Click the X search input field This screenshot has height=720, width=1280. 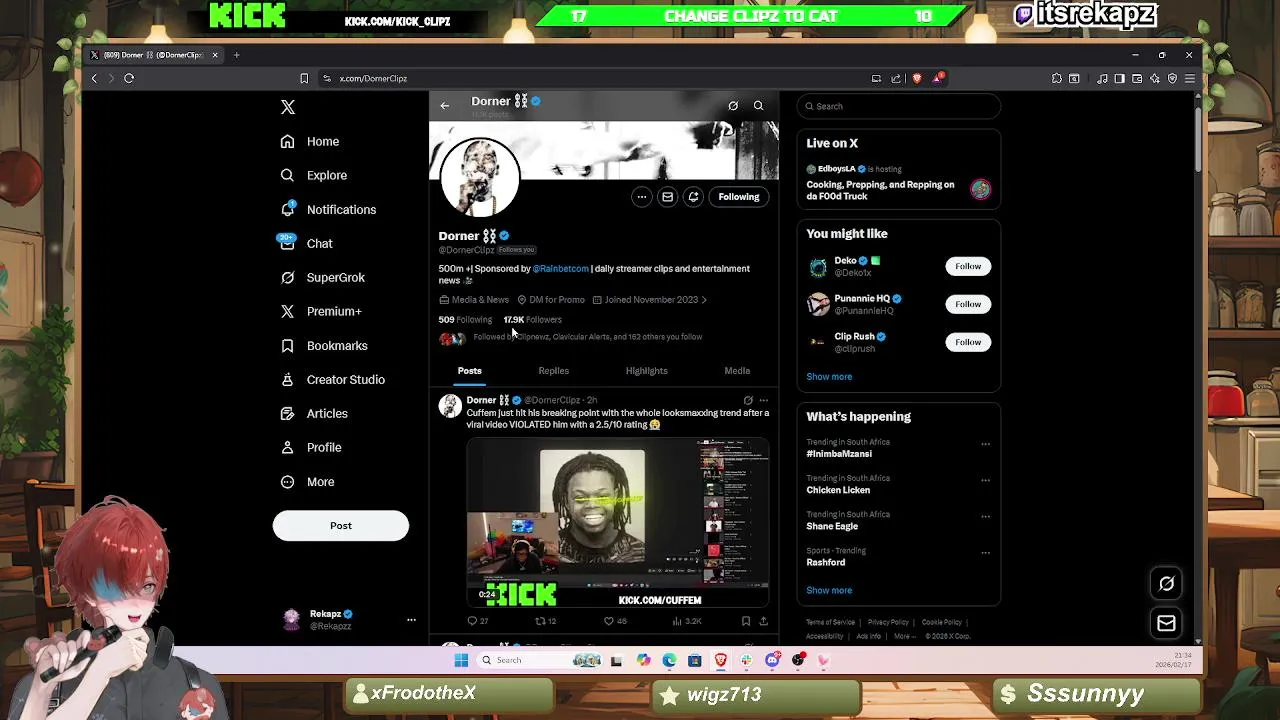(x=899, y=106)
